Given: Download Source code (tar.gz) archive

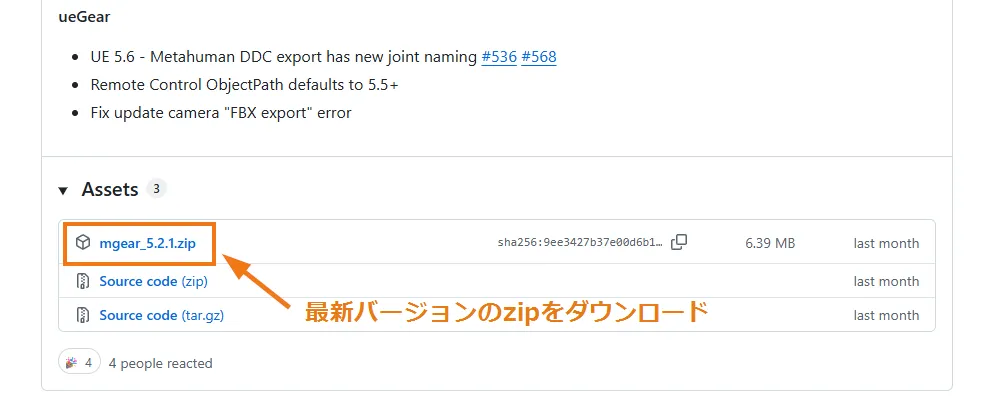Looking at the screenshot, I should pos(159,315).
